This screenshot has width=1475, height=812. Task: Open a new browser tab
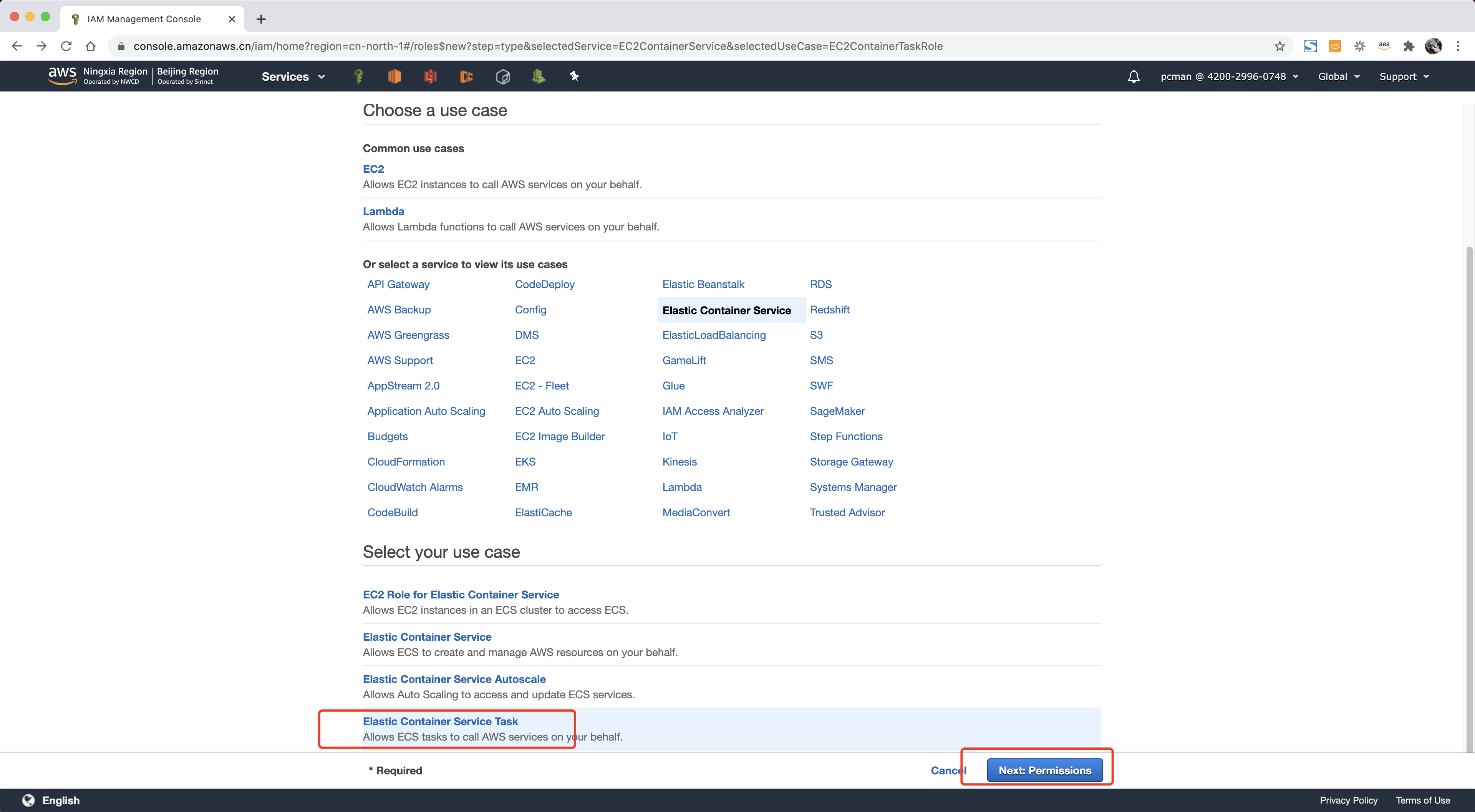click(x=261, y=20)
